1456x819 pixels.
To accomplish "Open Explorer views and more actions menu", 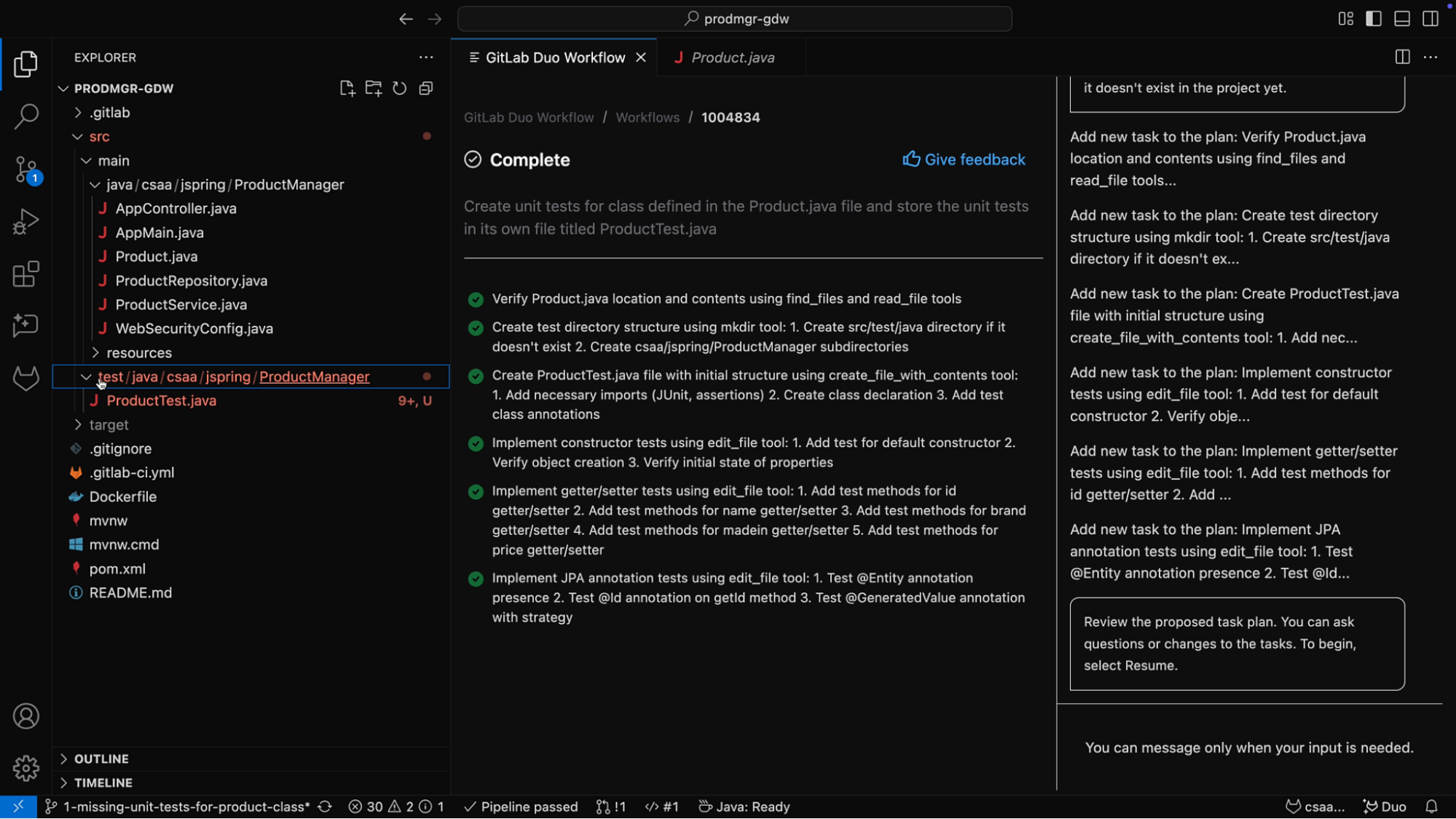I will [x=426, y=58].
